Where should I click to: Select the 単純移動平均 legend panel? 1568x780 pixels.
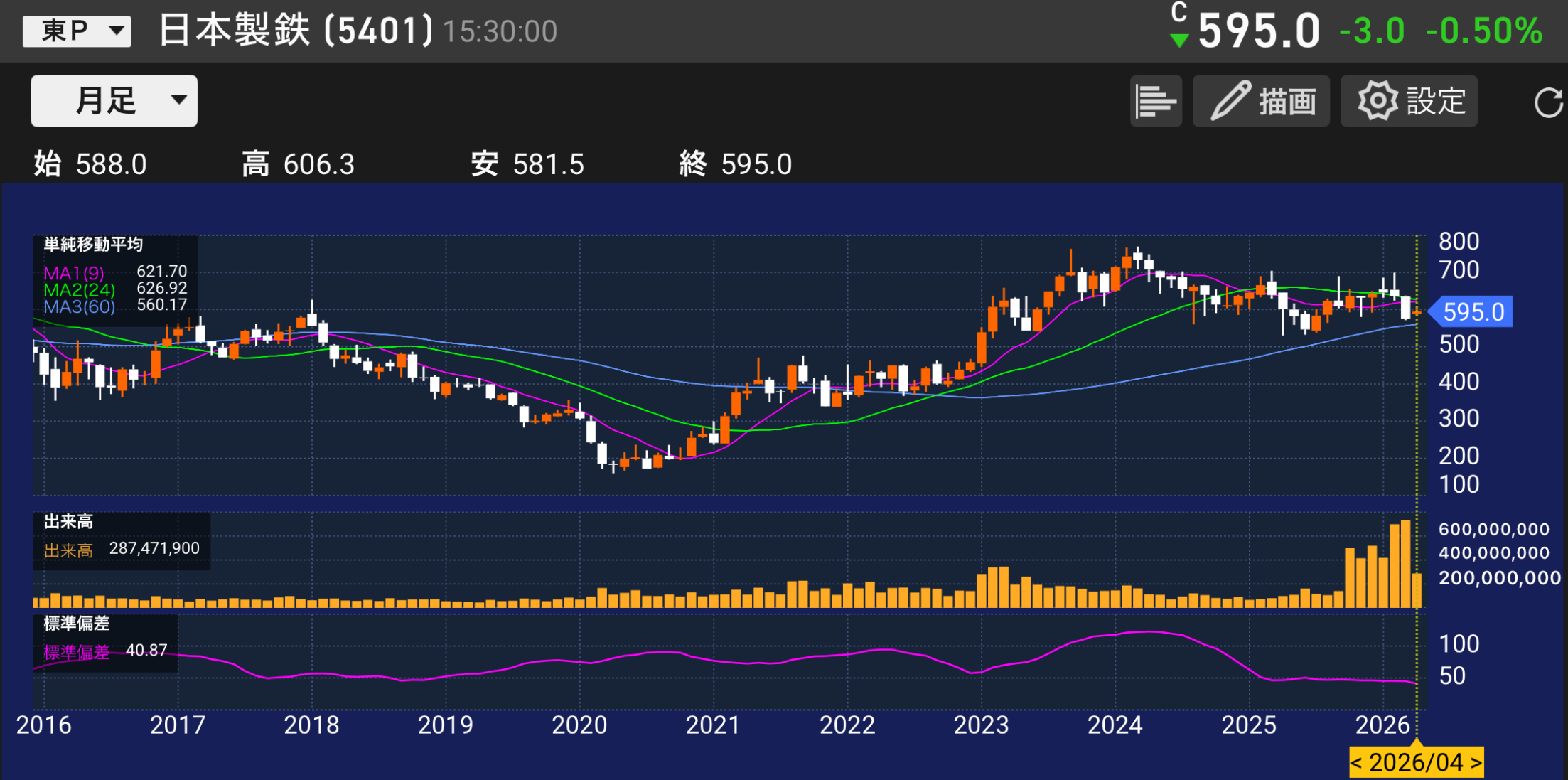[x=93, y=245]
